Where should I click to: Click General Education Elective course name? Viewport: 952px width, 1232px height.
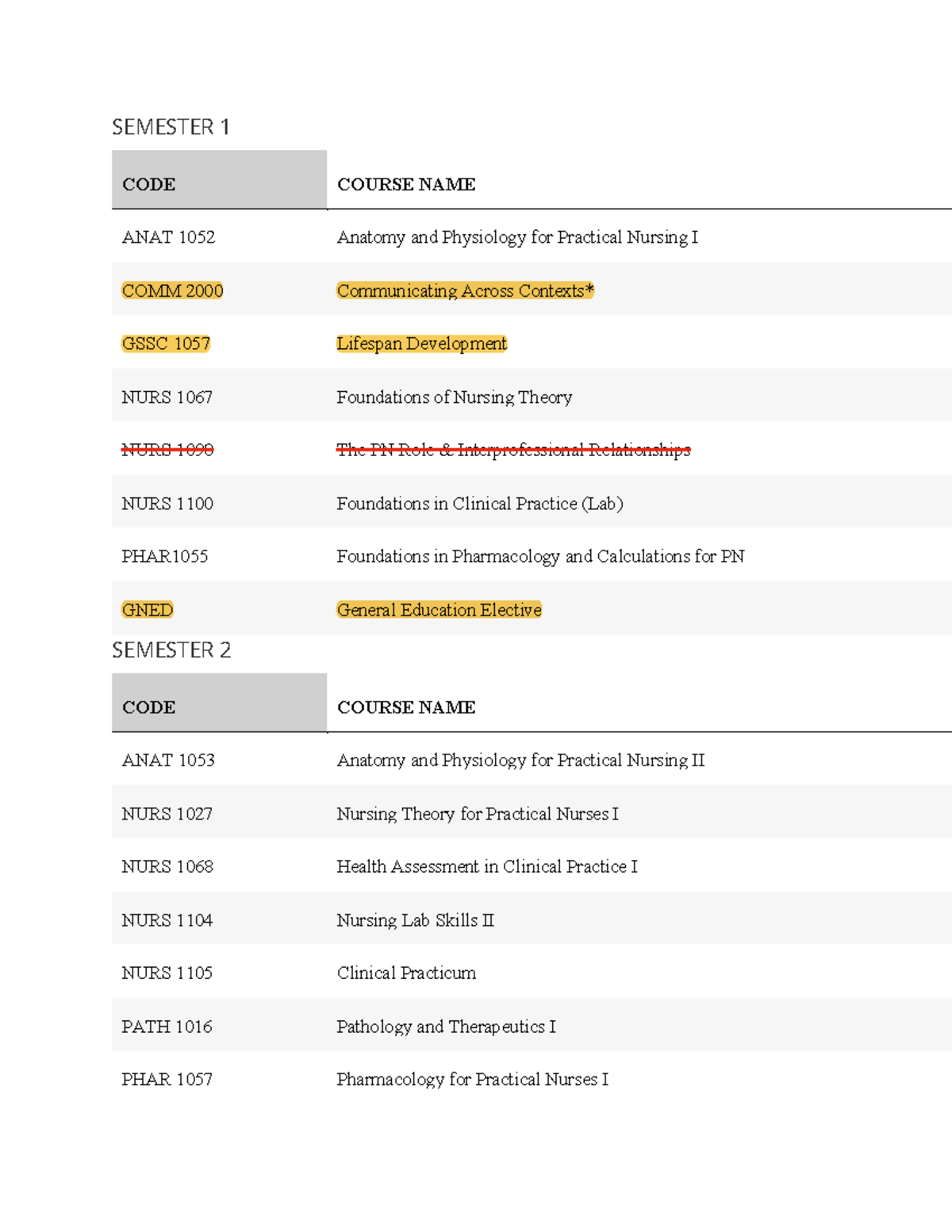pyautogui.click(x=439, y=609)
